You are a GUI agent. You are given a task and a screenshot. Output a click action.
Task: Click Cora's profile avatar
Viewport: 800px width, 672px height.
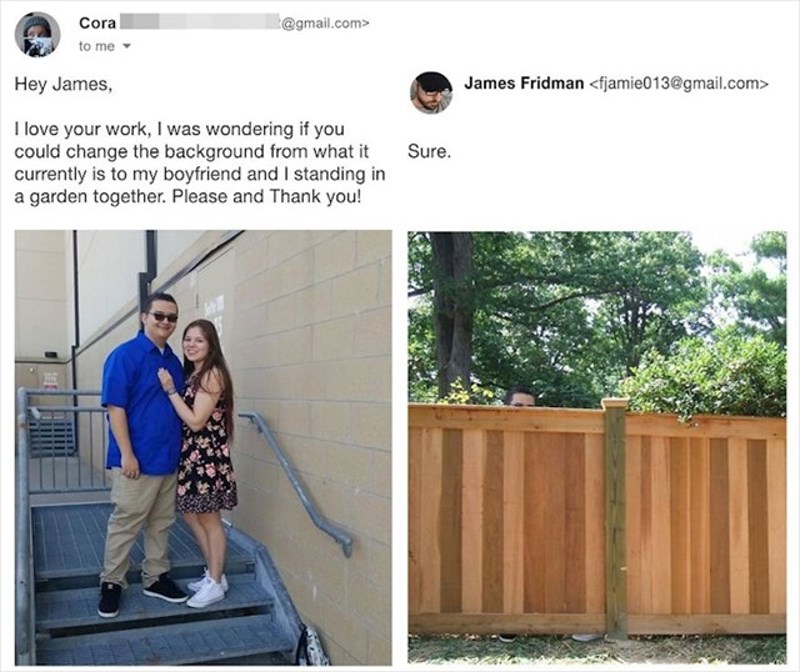37,35
